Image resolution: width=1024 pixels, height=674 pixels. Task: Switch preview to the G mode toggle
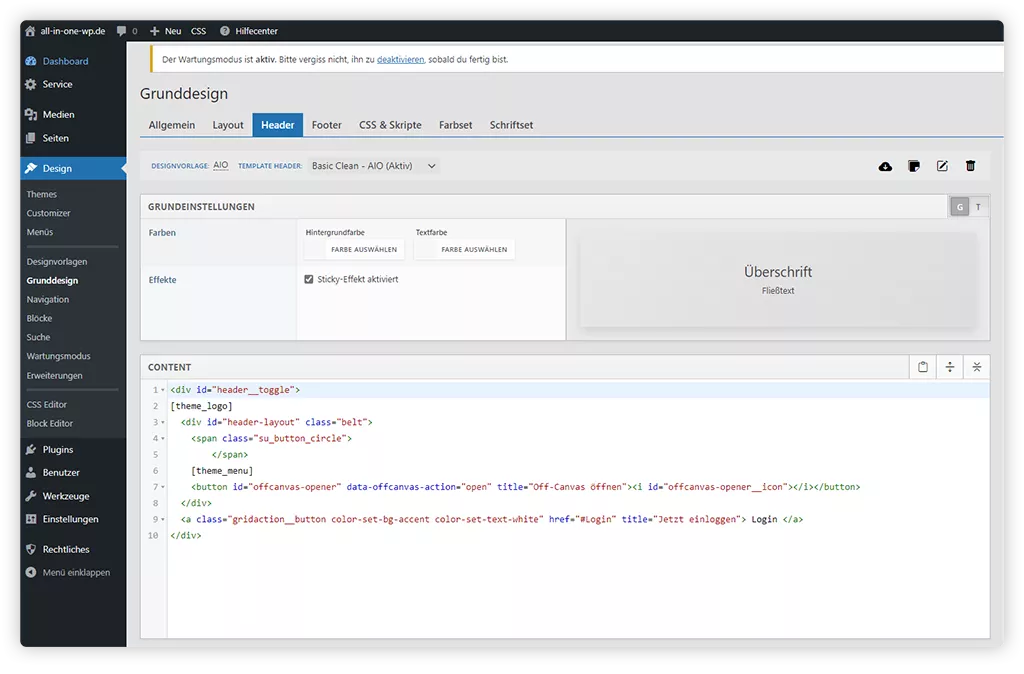(960, 207)
